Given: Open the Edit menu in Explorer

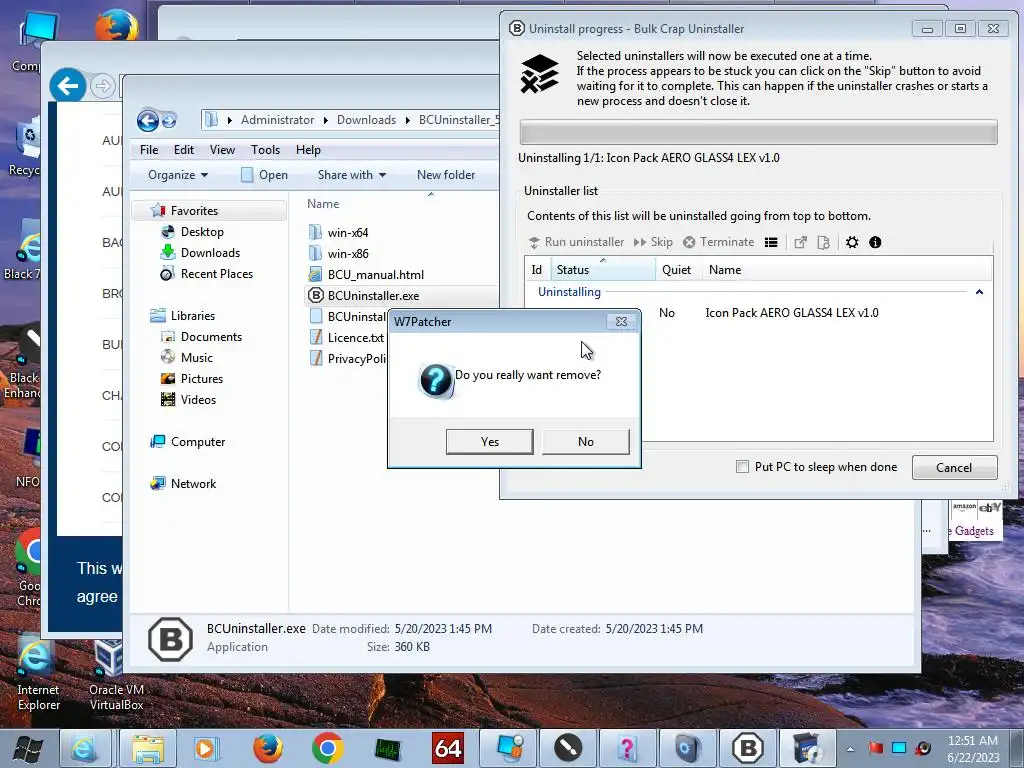Looking at the screenshot, I should tap(184, 150).
